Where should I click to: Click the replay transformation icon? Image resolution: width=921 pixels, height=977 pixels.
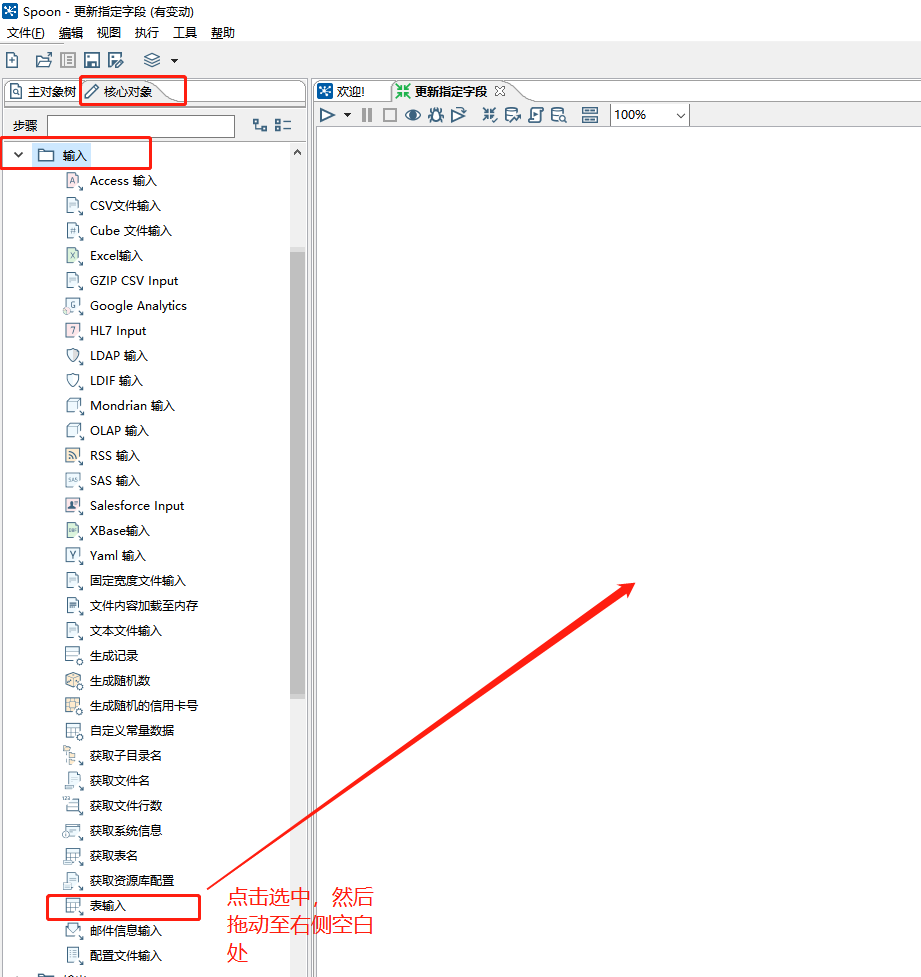(459, 115)
